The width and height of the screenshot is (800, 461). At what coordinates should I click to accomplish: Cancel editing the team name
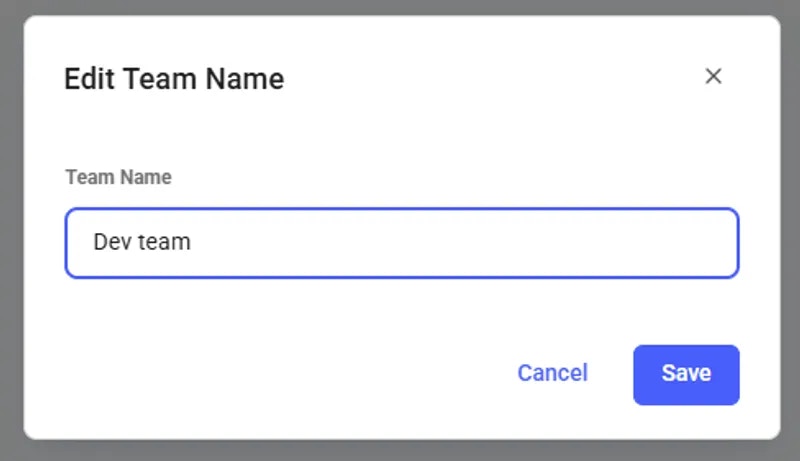pyautogui.click(x=553, y=373)
